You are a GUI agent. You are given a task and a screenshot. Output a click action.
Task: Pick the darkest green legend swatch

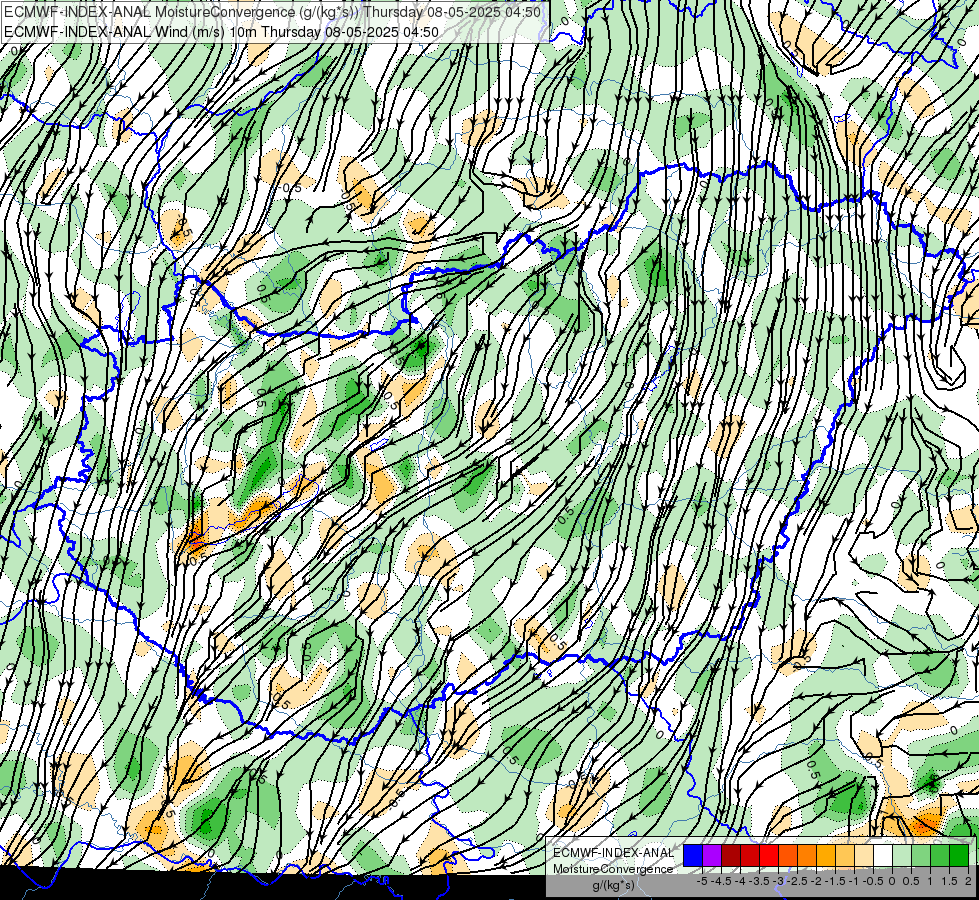tap(959, 855)
